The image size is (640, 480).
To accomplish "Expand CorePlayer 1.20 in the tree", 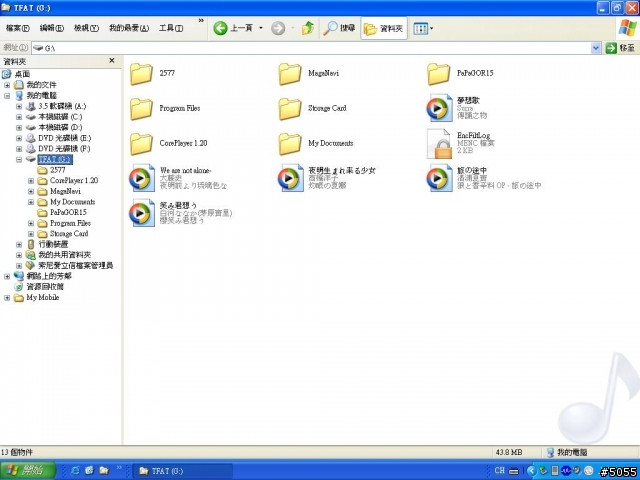I will pos(31,180).
